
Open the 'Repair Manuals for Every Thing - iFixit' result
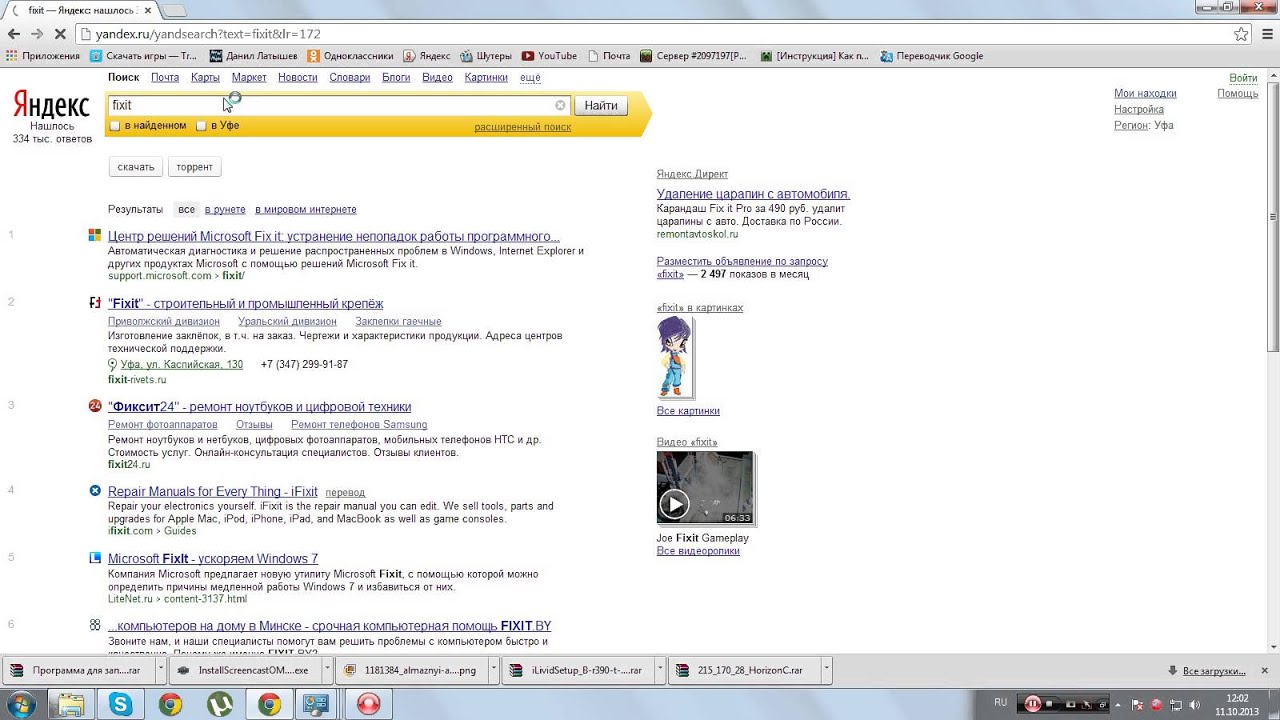point(213,491)
